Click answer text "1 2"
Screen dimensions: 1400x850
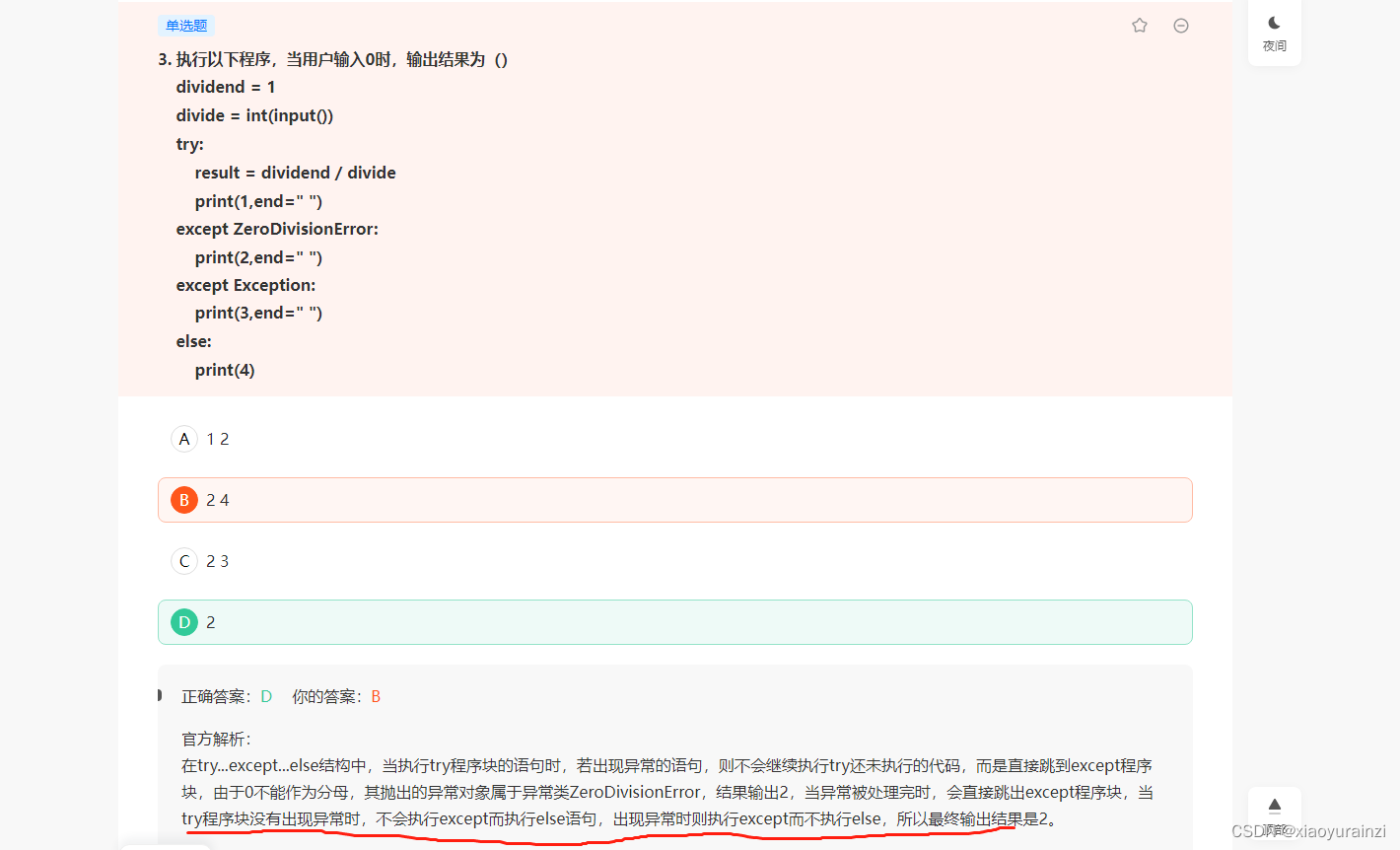click(218, 439)
